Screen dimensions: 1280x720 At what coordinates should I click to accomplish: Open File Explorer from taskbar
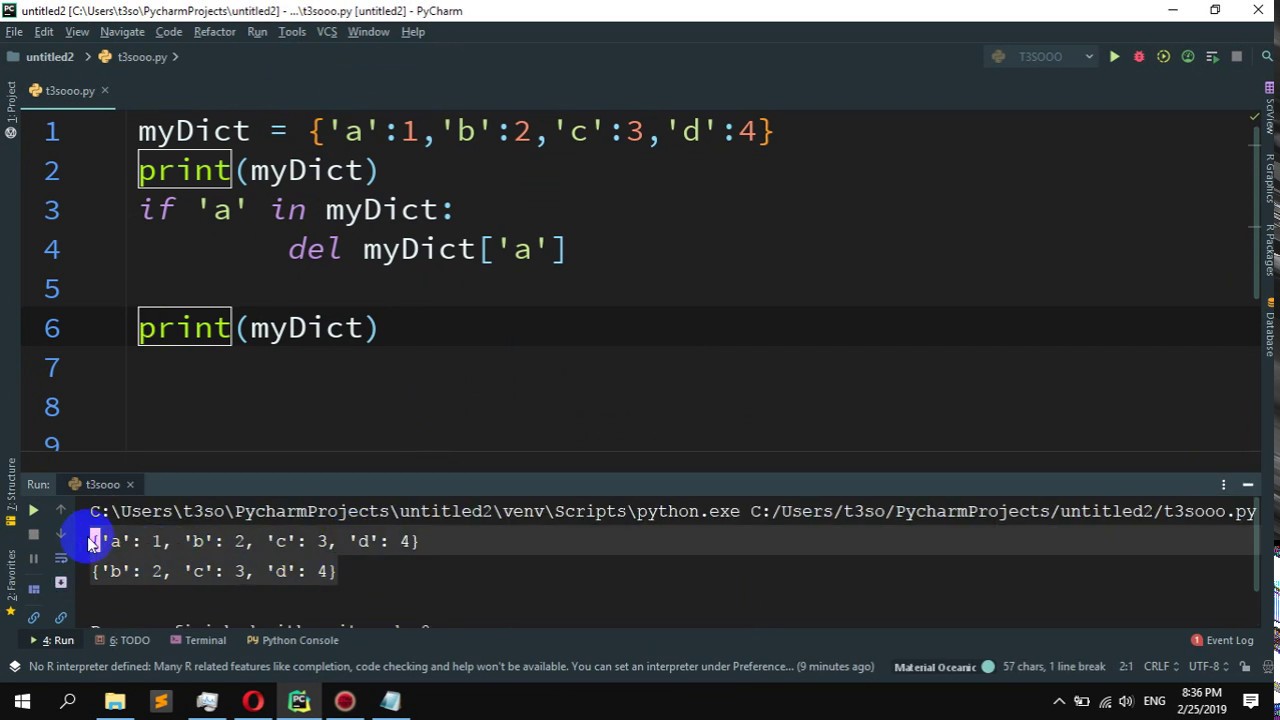115,701
